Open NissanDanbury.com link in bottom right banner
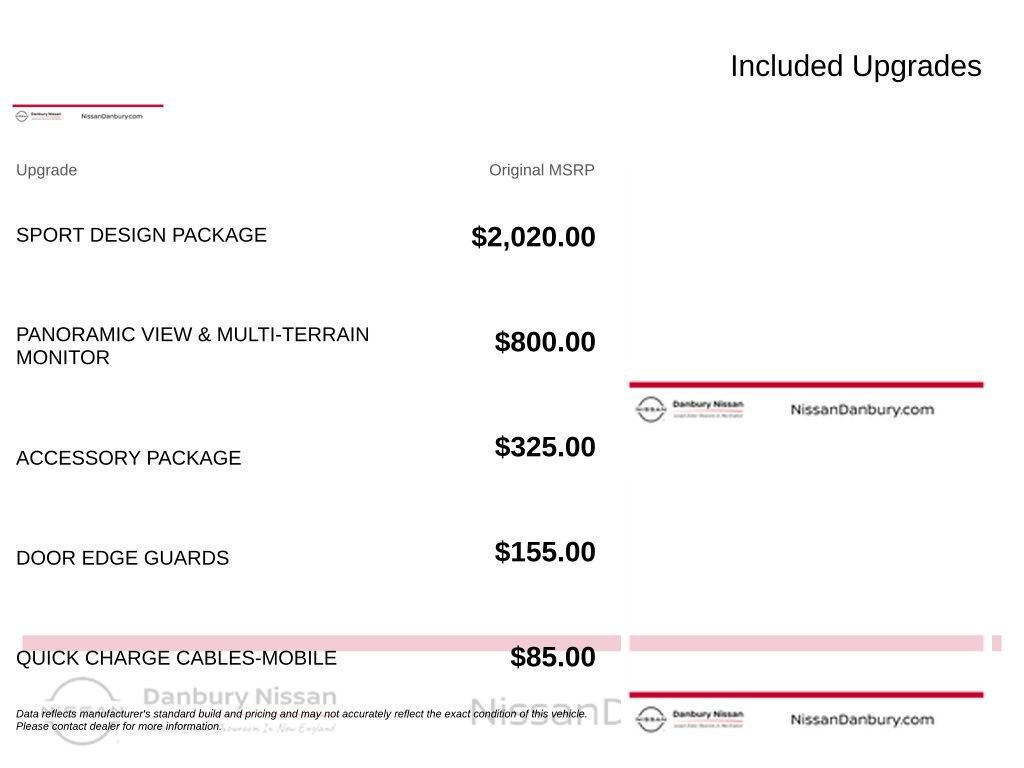The image size is (1024, 768). click(x=862, y=719)
